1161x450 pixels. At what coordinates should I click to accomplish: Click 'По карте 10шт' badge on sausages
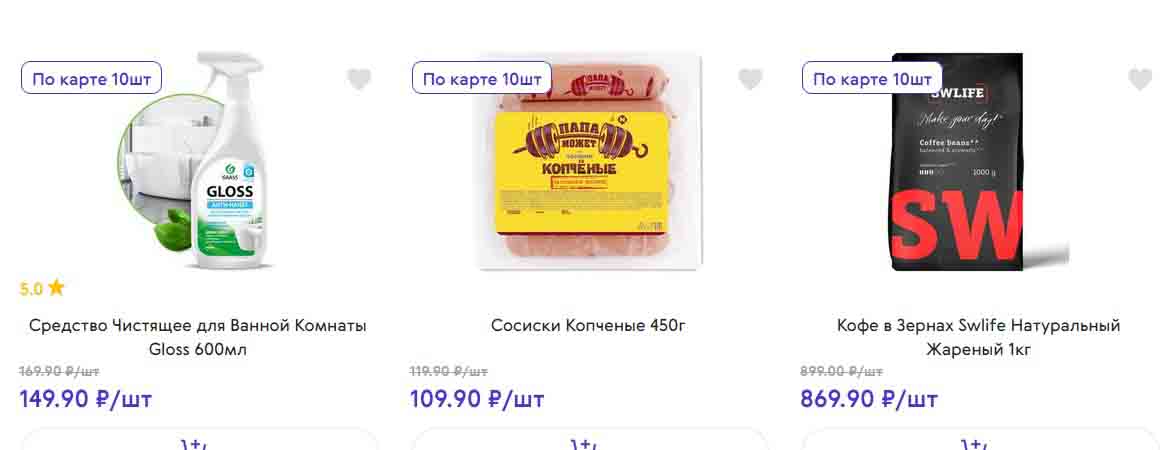click(x=482, y=78)
